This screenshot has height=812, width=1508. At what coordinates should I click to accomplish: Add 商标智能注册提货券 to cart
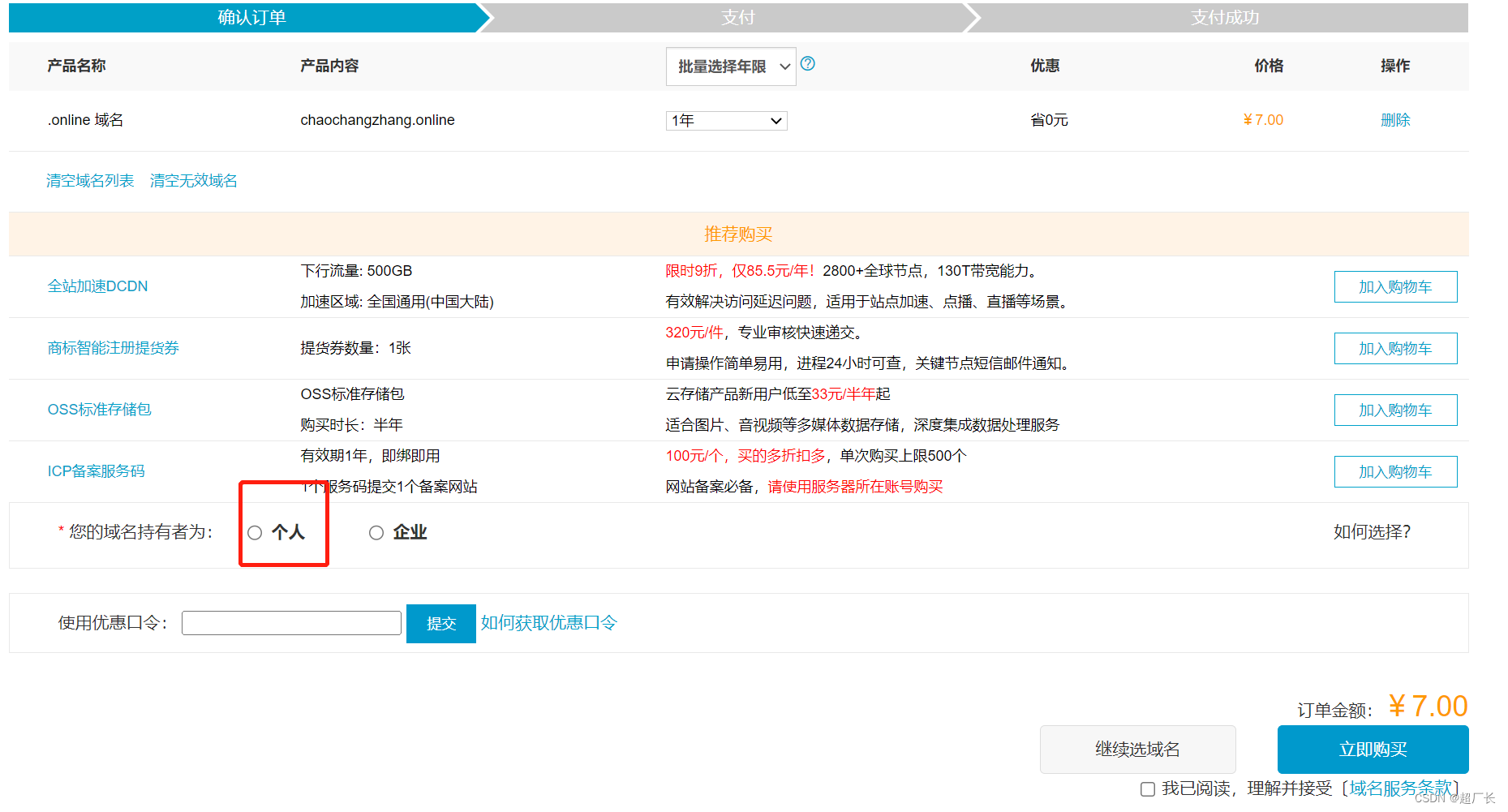coord(1395,349)
